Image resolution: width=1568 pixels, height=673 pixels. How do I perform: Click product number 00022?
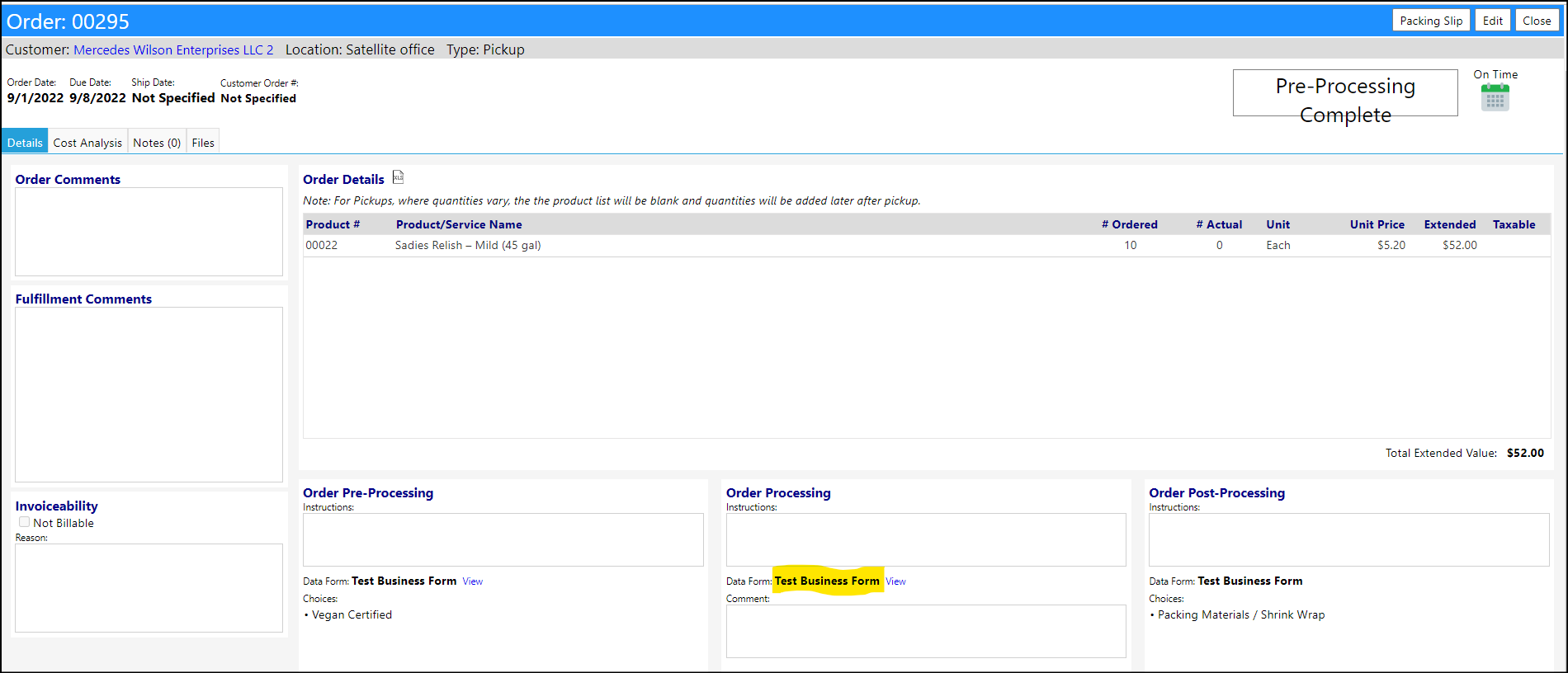click(x=321, y=245)
